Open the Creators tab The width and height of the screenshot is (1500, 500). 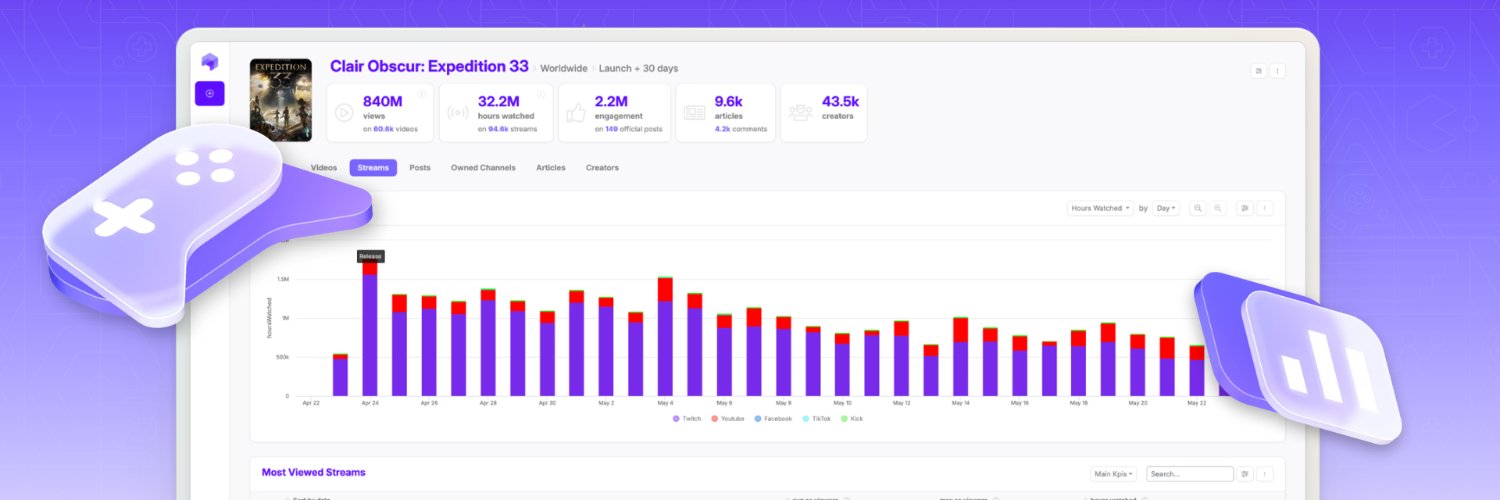coord(602,168)
